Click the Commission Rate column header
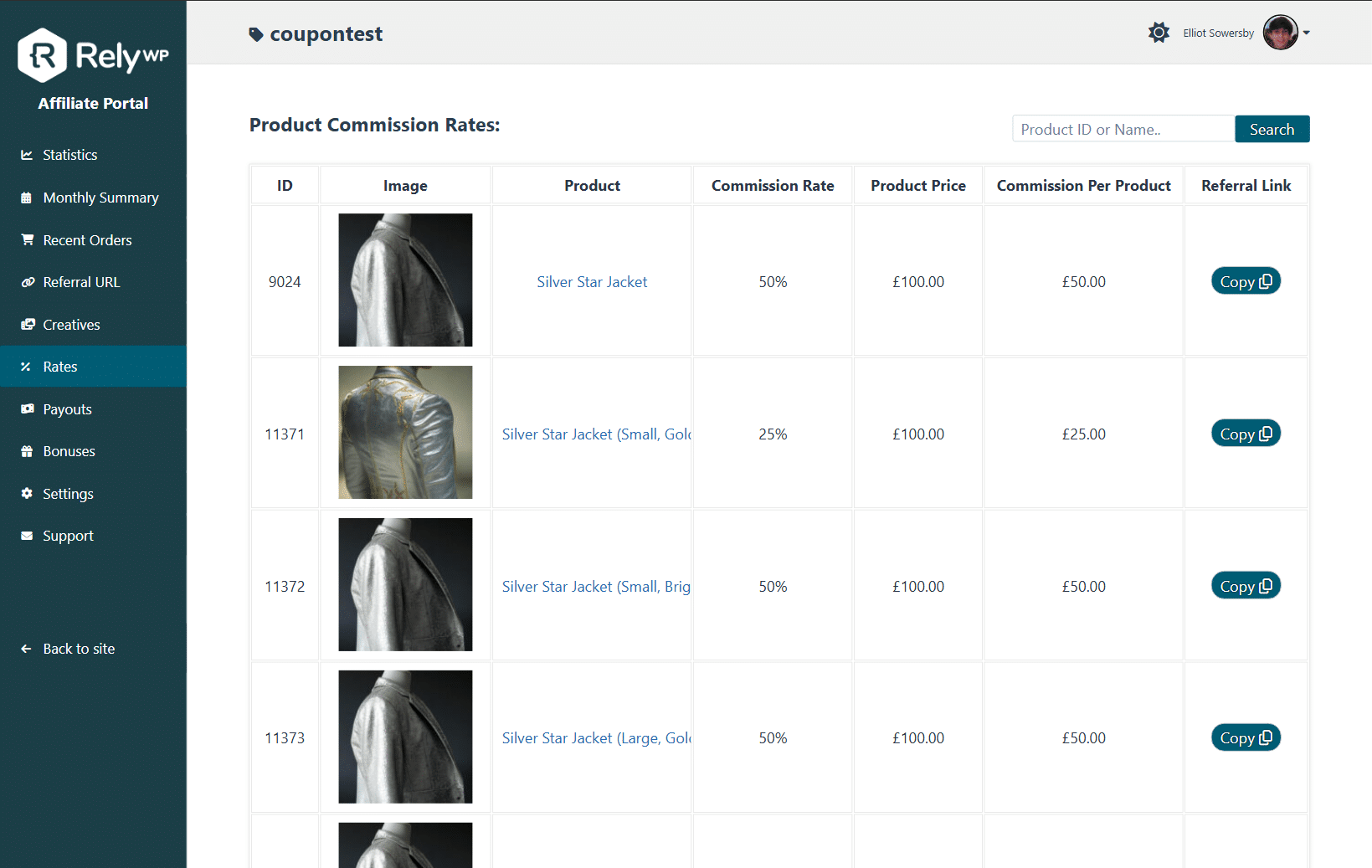Screen dimensions: 1372x868 tap(773, 186)
